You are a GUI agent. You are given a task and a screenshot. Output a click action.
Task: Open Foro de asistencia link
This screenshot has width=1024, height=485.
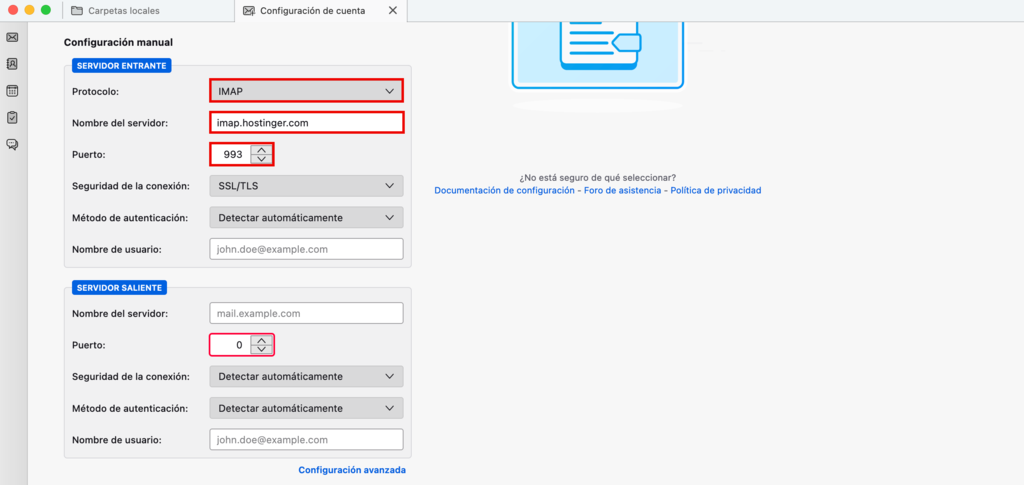coord(622,191)
